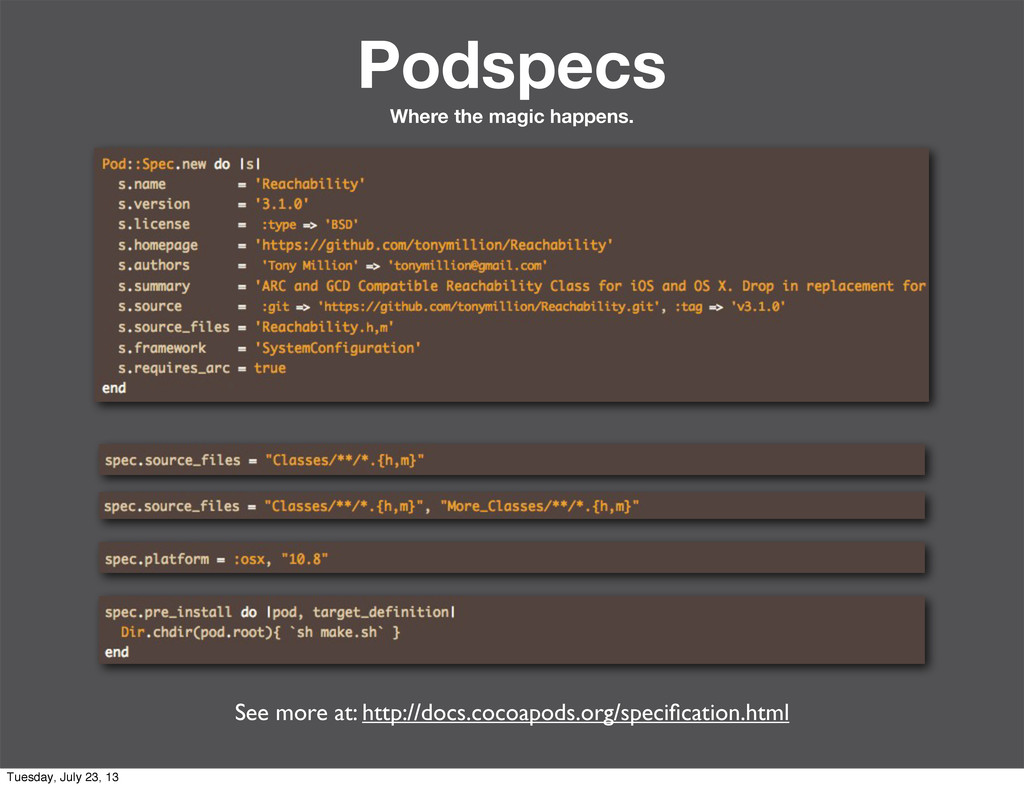Select the s.summary description string
The image size is (1024, 788).
click(x=590, y=286)
